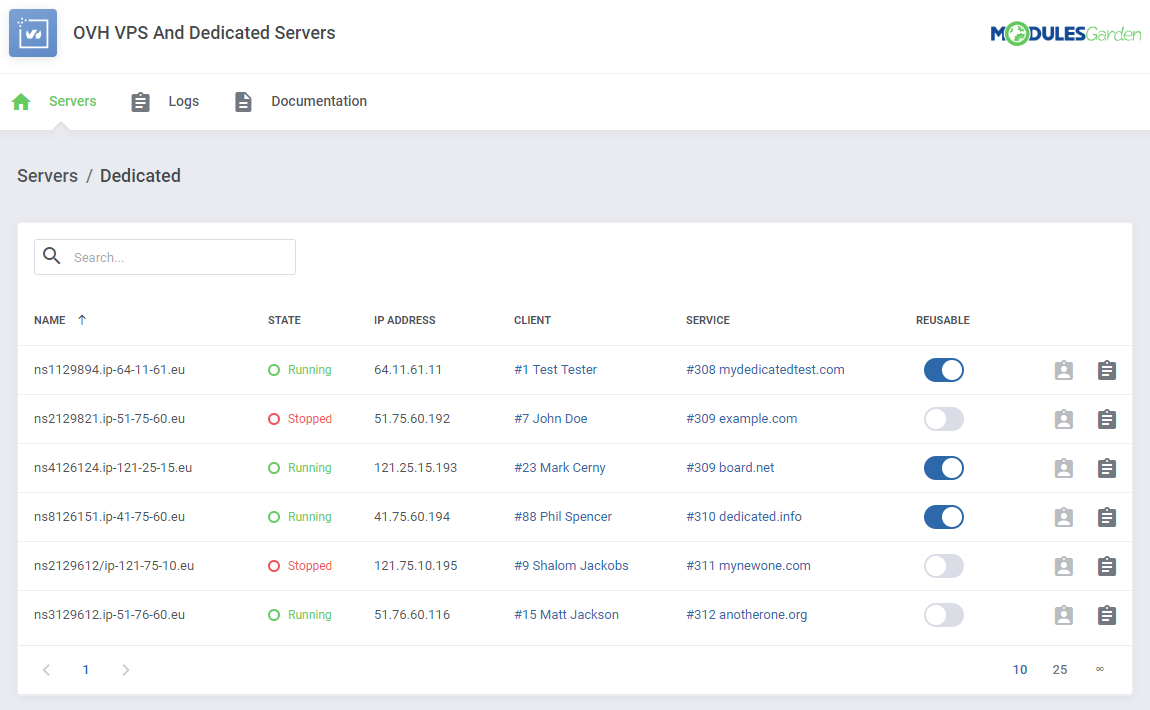This screenshot has width=1150, height=710.
Task: Show 25 entries per page
Action: click(x=1060, y=669)
